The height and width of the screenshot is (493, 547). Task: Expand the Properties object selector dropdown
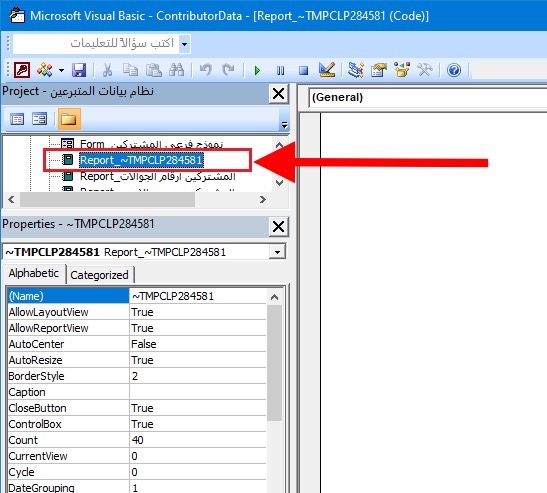pyautogui.click(x=278, y=252)
